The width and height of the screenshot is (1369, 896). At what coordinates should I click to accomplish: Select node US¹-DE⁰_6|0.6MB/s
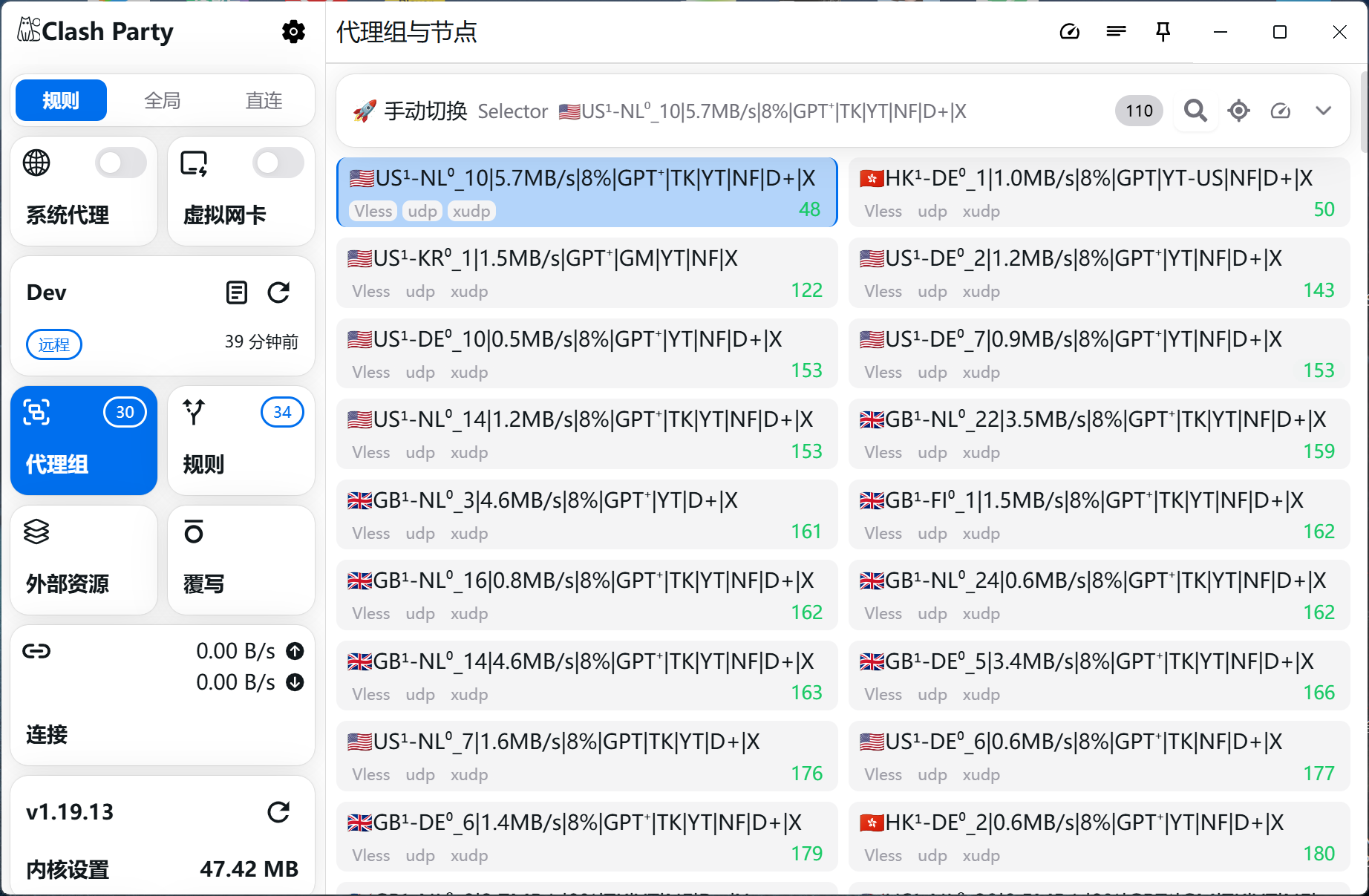(x=1099, y=756)
